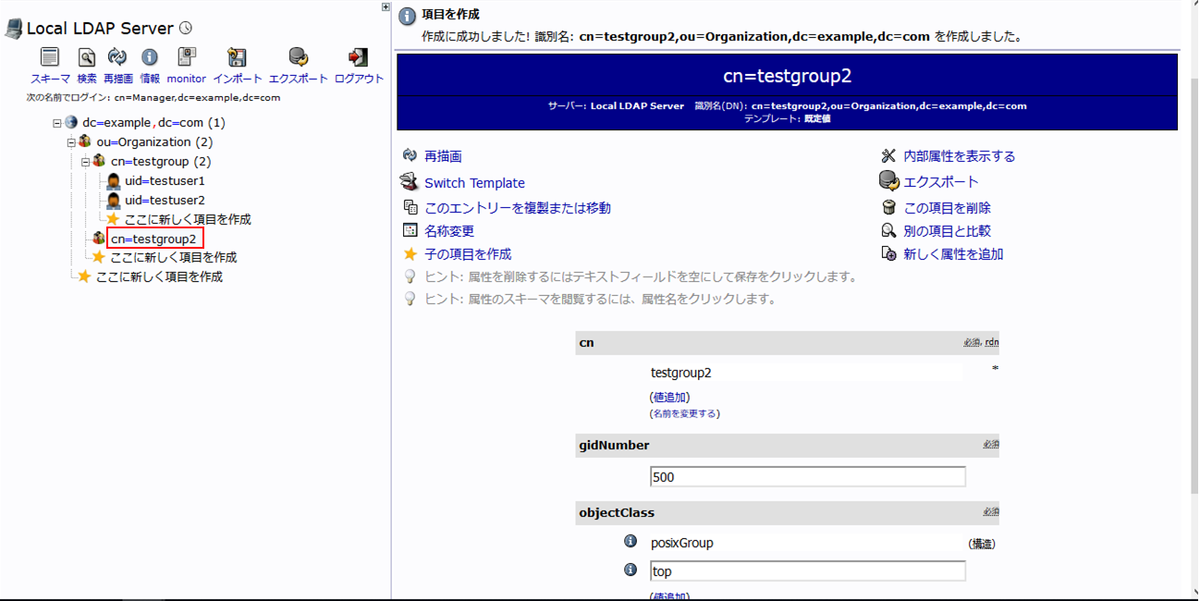Collapse the cn=testgroup tree node
This screenshot has width=1200, height=601.
coord(86,161)
